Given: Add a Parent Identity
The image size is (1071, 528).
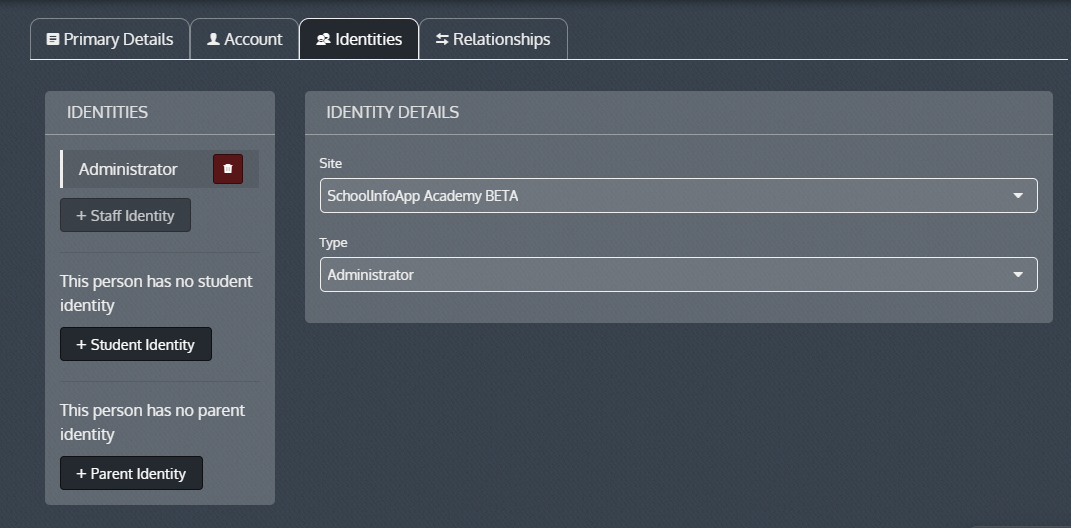Looking at the screenshot, I should [131, 474].
